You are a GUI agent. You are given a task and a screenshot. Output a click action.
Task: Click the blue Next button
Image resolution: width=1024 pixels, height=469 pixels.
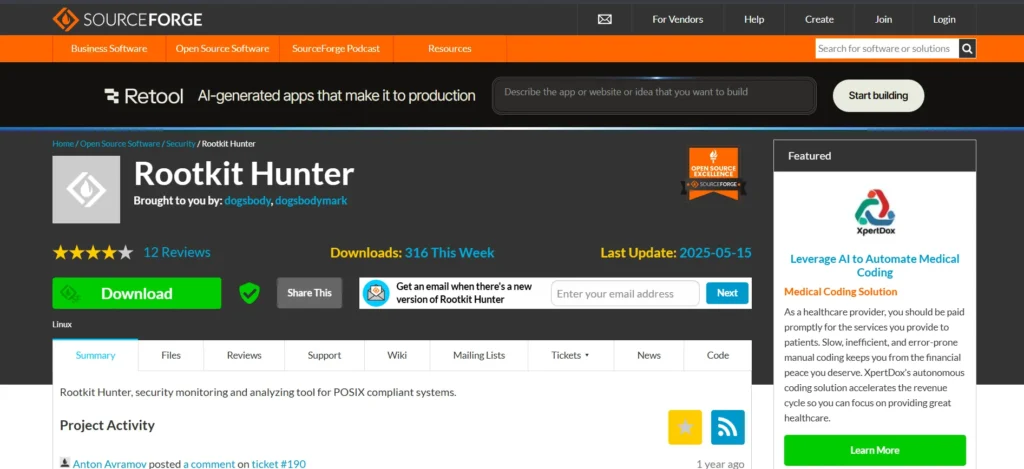click(727, 293)
